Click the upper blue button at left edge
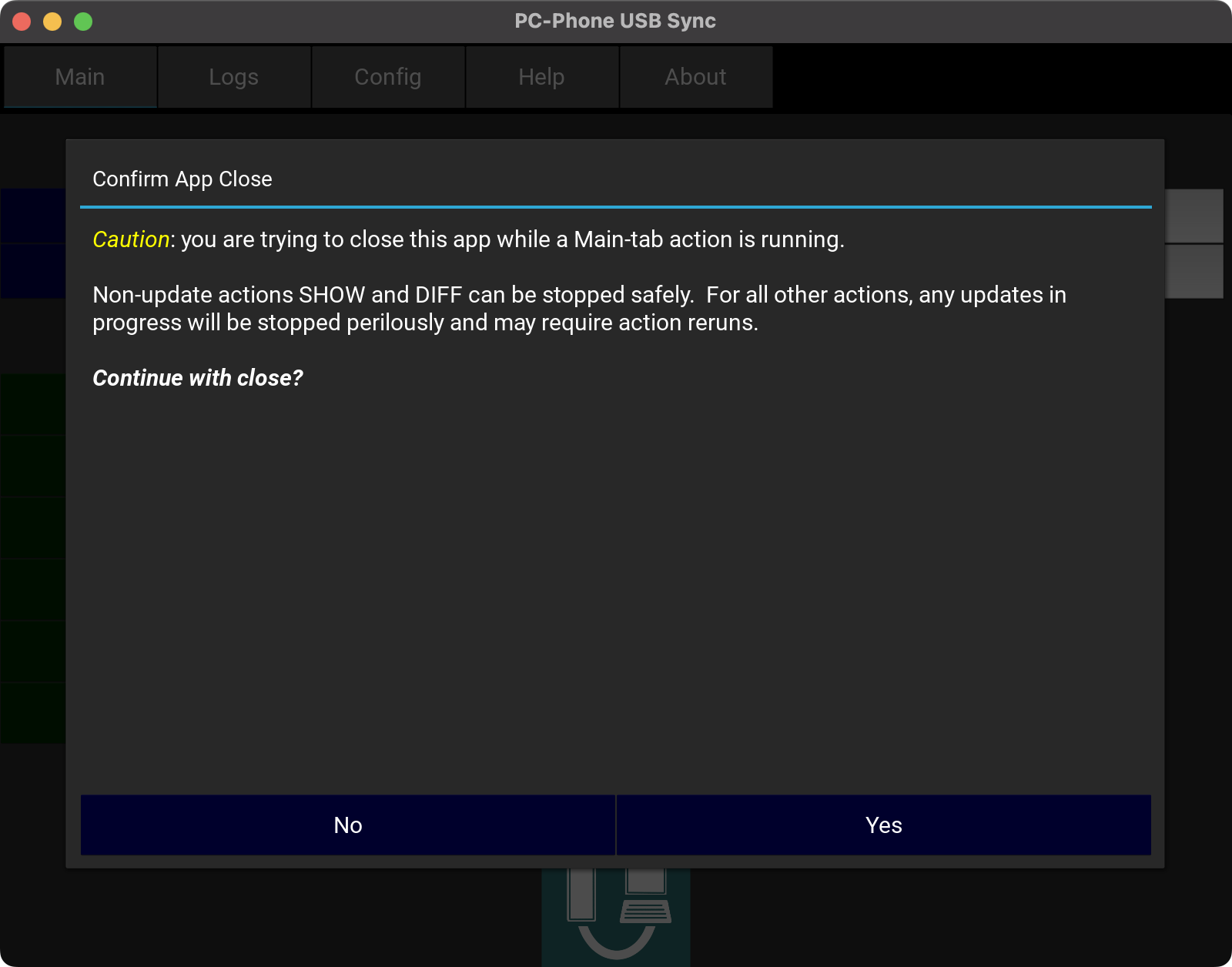This screenshot has height=967, width=1232. [33, 216]
